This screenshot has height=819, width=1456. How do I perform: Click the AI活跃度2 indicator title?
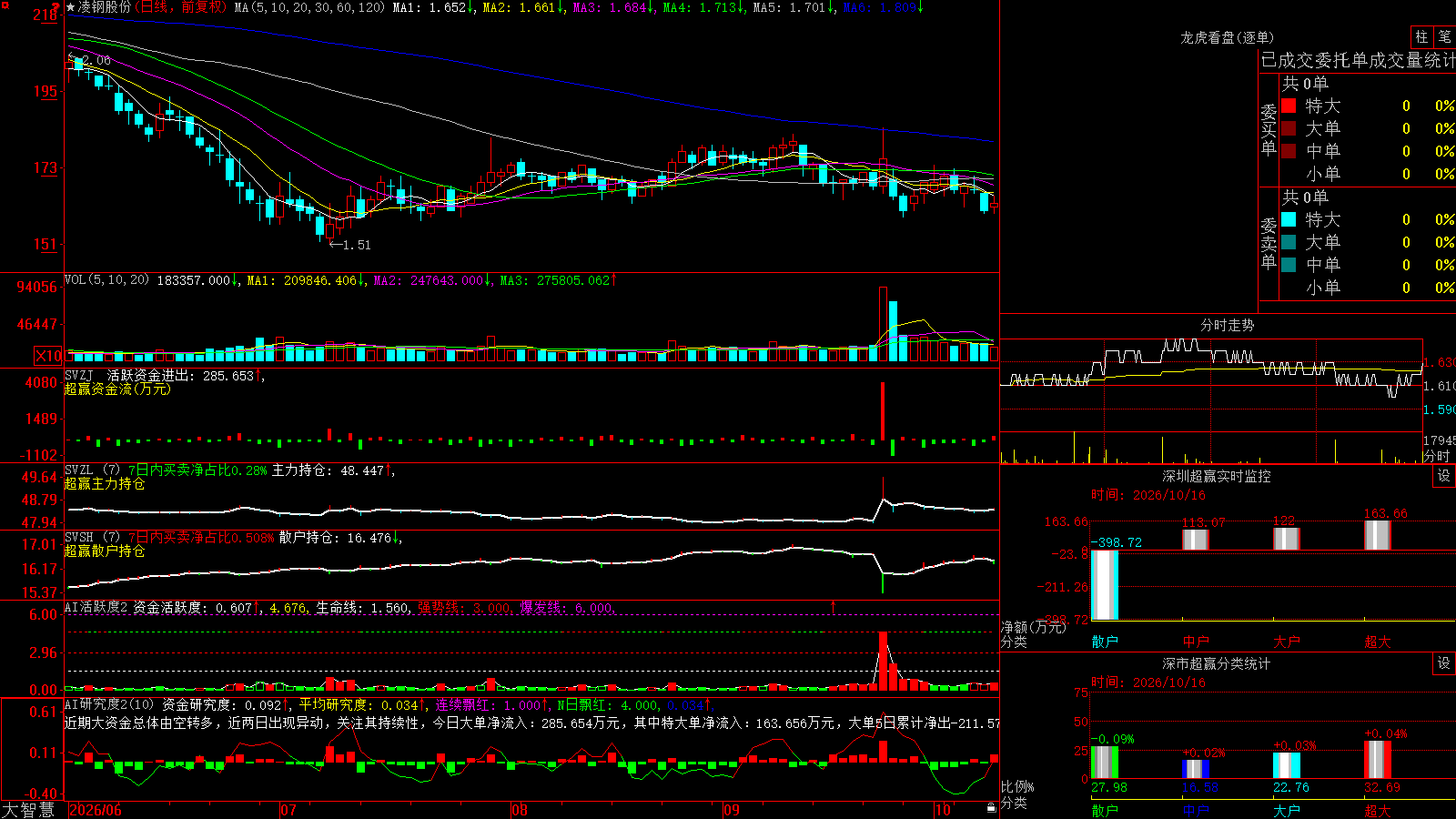[x=96, y=607]
